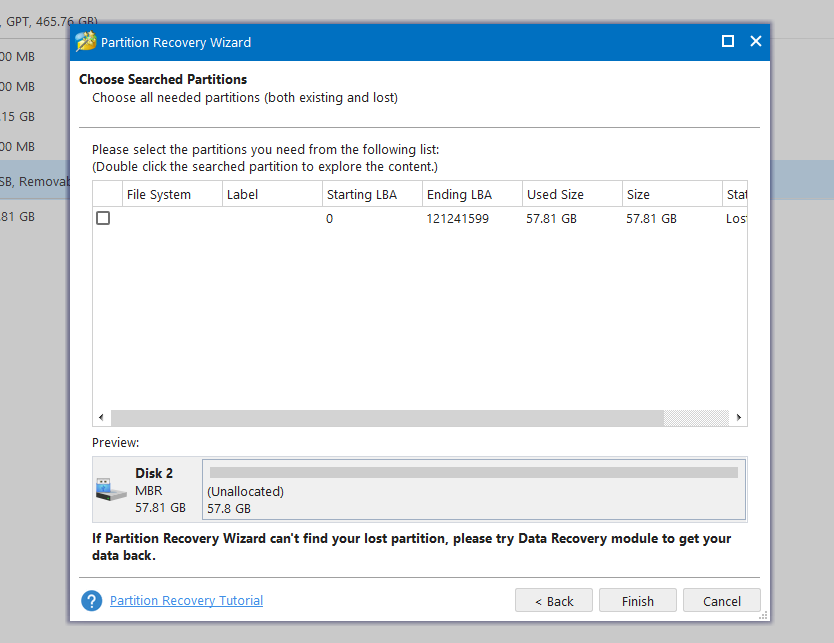Sort by File System column header

click(x=171, y=194)
